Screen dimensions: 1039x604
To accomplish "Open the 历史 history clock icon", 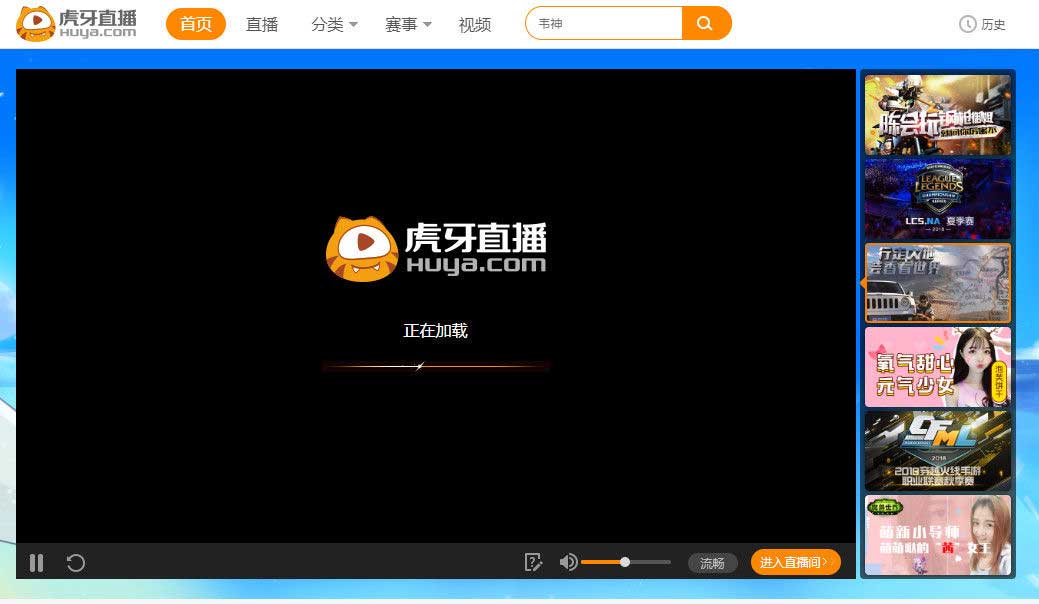I will [967, 24].
